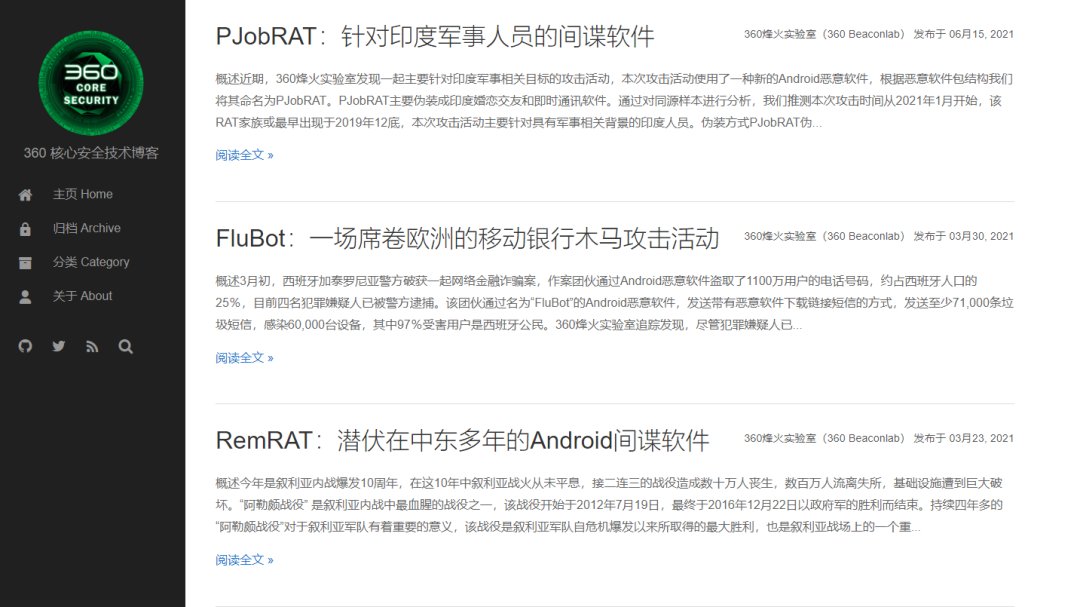The image size is (1080, 607).
Task: Click the home icon in sidebar
Action: click(x=25, y=195)
